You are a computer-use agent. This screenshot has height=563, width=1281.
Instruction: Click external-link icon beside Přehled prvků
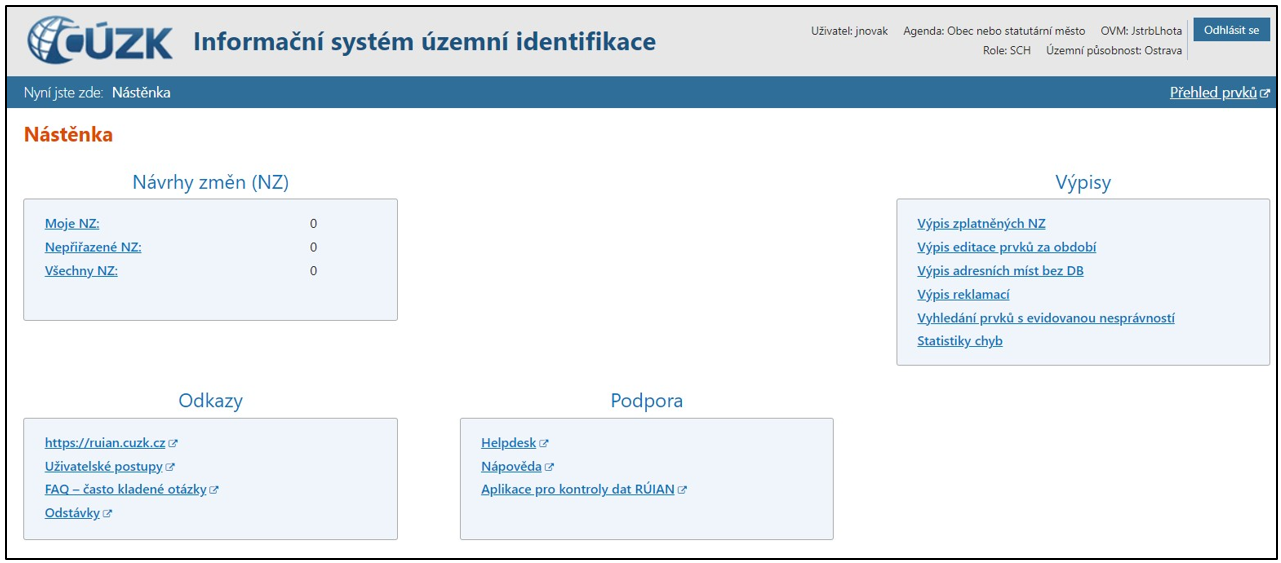(x=1265, y=93)
